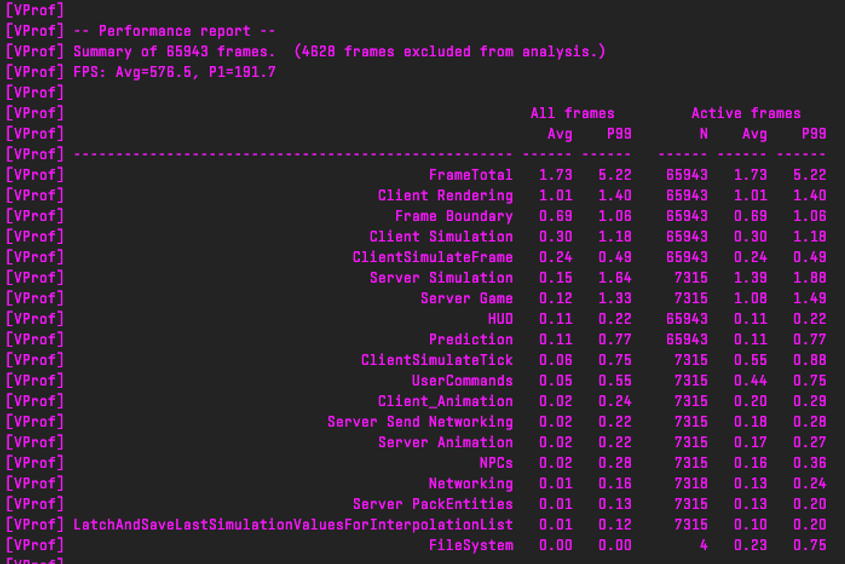The image size is (845, 564).
Task: Click the Server Simulation row label
Action: coord(441,278)
